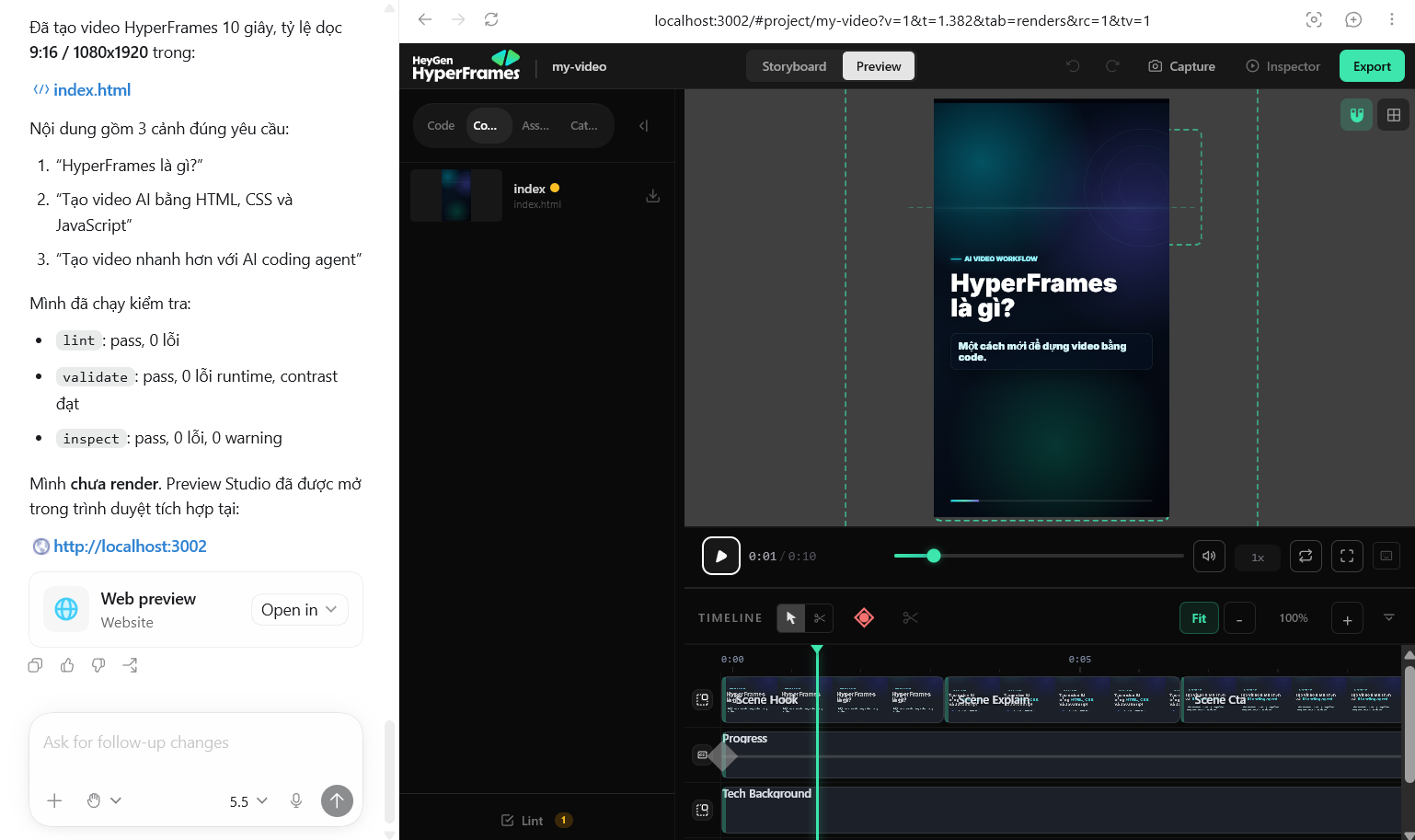
Task: Click the timeline playhead marker
Action: pyautogui.click(x=817, y=650)
